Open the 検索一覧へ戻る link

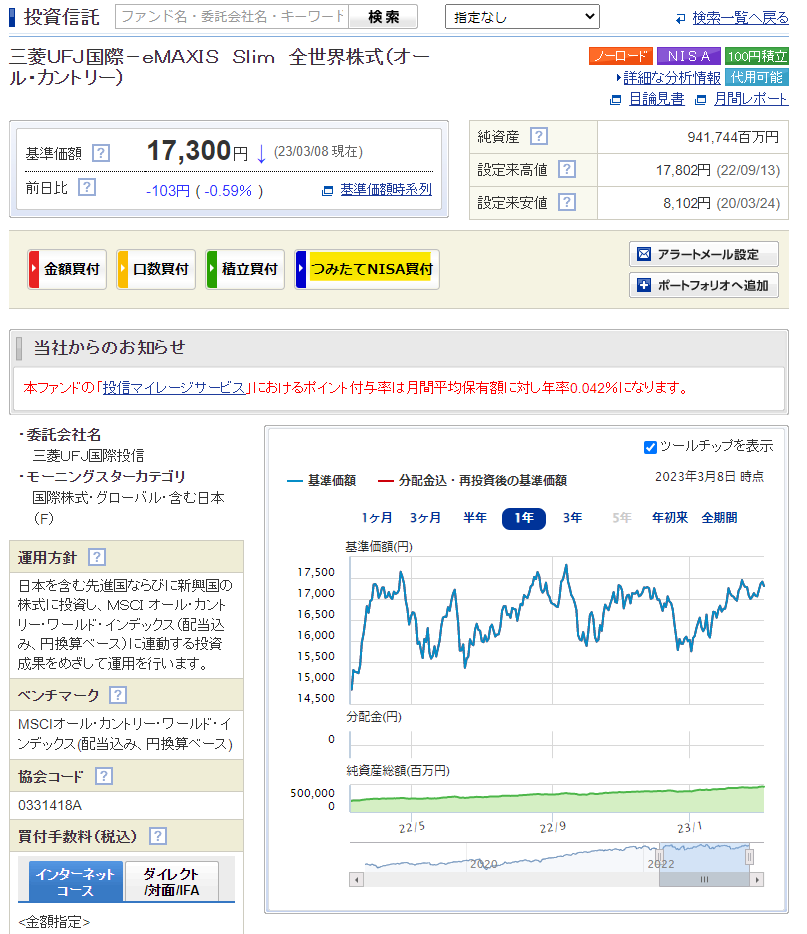(740, 18)
